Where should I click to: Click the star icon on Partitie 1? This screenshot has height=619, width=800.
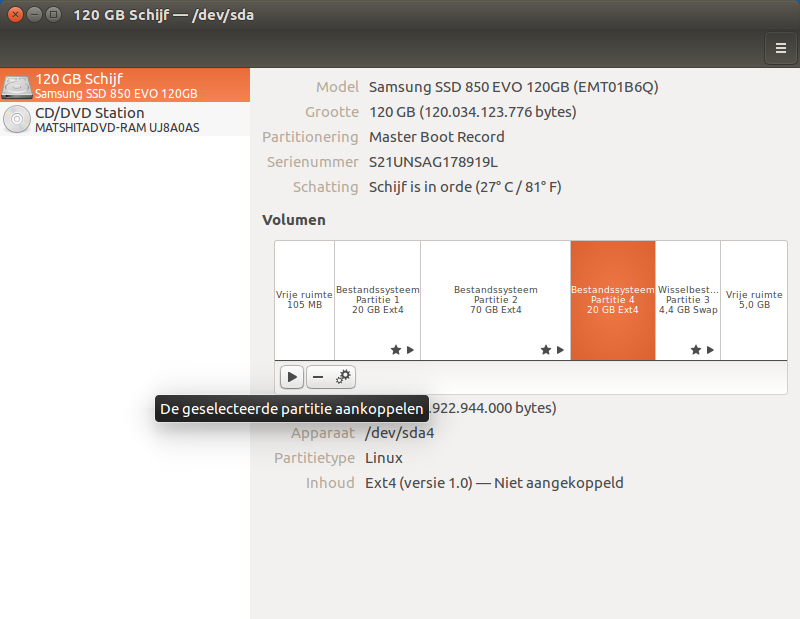click(x=396, y=350)
